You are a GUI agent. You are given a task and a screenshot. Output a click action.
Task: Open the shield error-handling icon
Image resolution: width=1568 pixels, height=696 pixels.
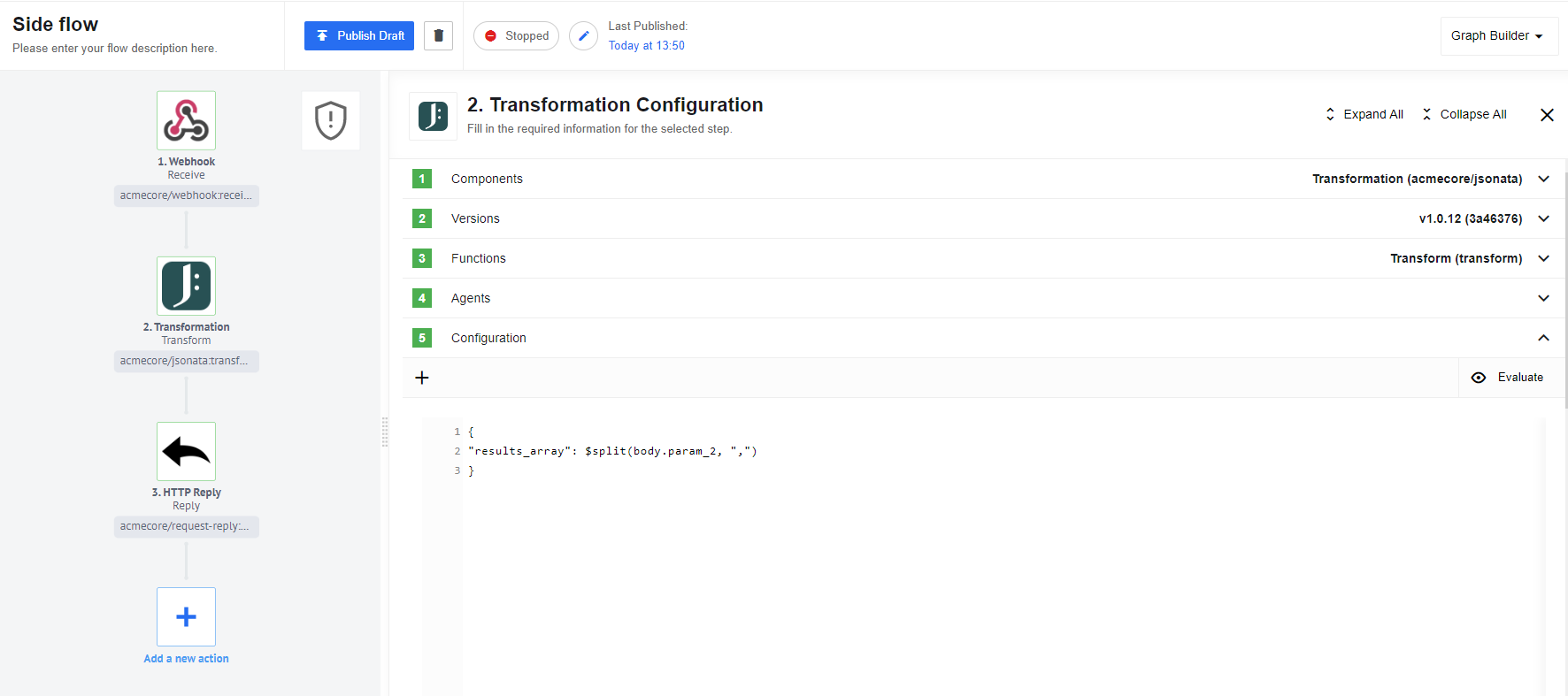[x=331, y=120]
